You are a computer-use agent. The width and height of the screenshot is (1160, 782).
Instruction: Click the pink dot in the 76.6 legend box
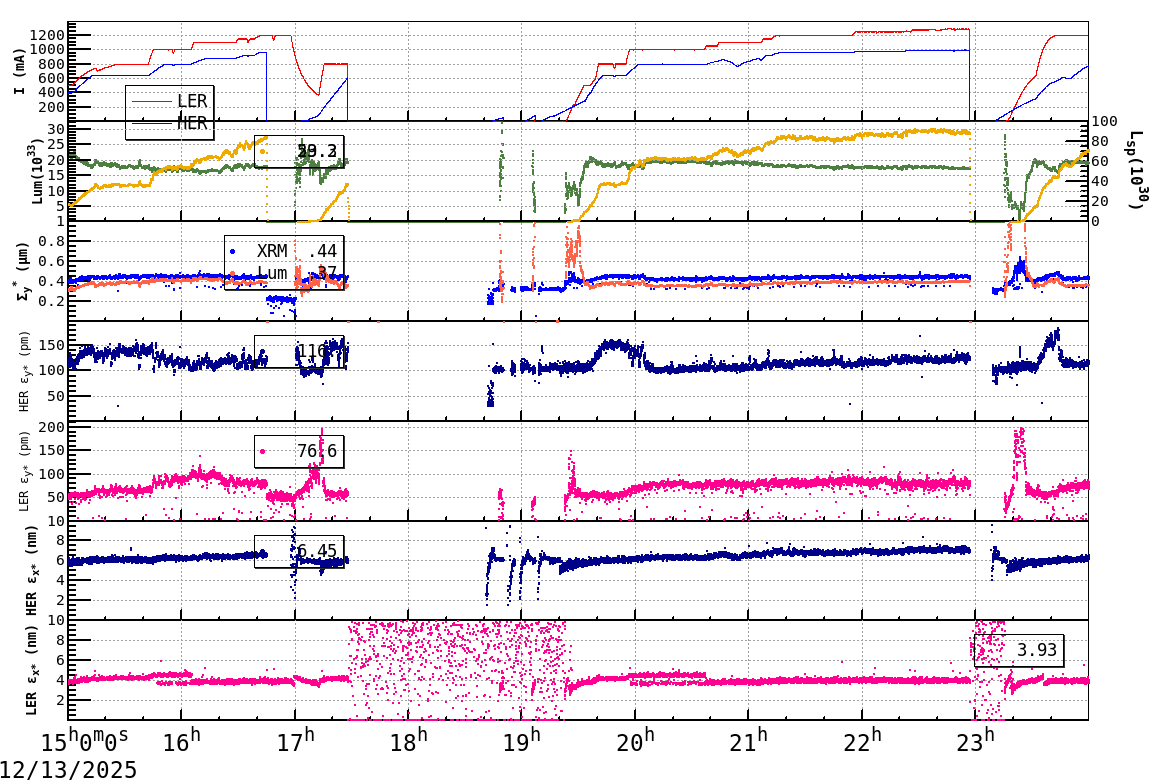(x=264, y=450)
